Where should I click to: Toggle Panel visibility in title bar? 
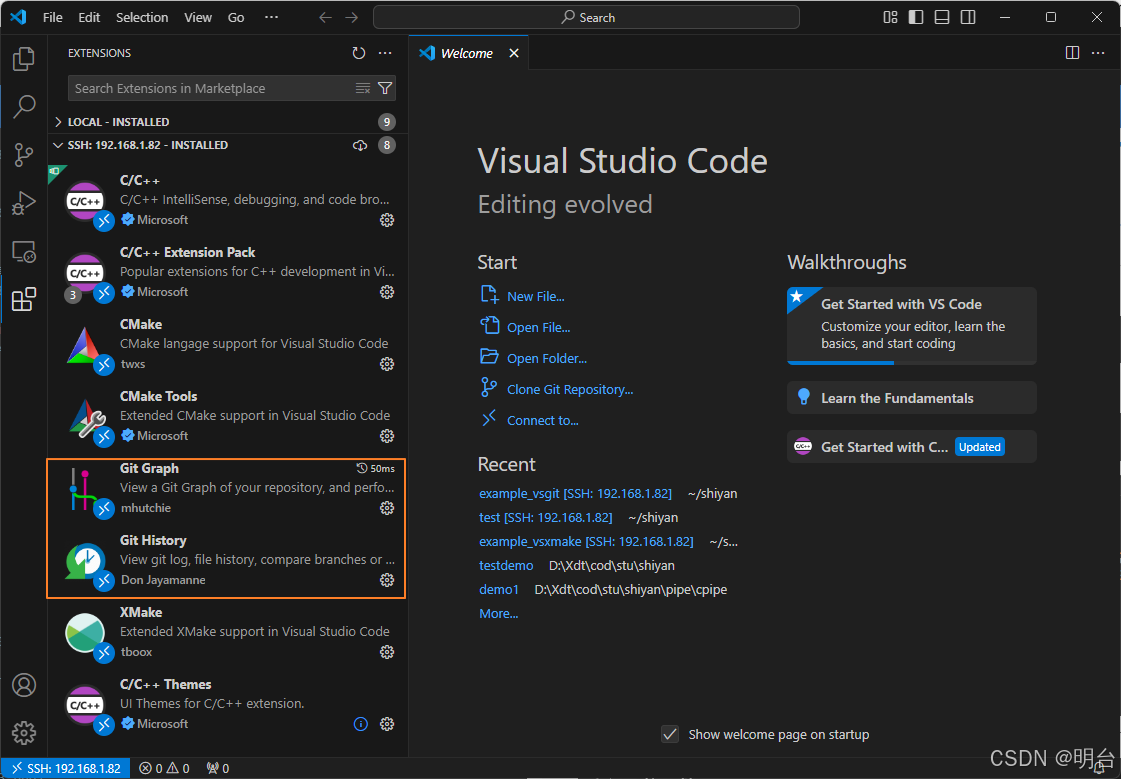[x=942, y=17]
